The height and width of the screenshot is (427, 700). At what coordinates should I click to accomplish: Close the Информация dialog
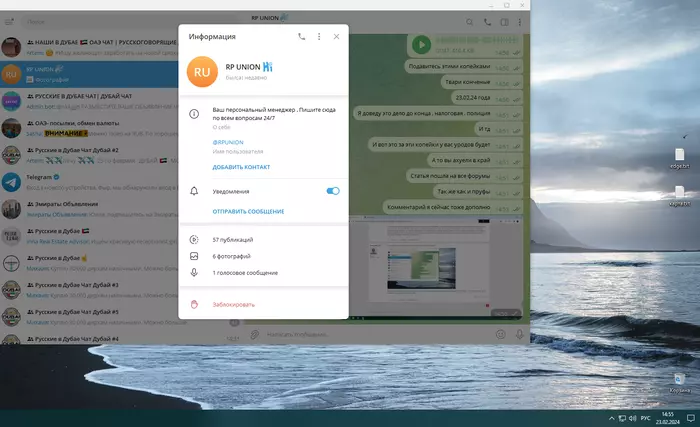click(x=336, y=37)
